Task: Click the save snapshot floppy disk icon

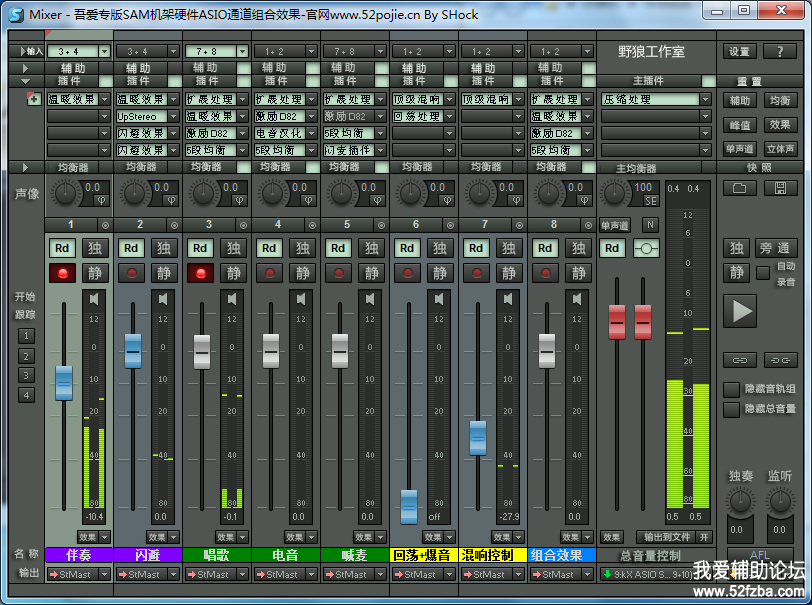Action: pyautogui.click(x=780, y=187)
